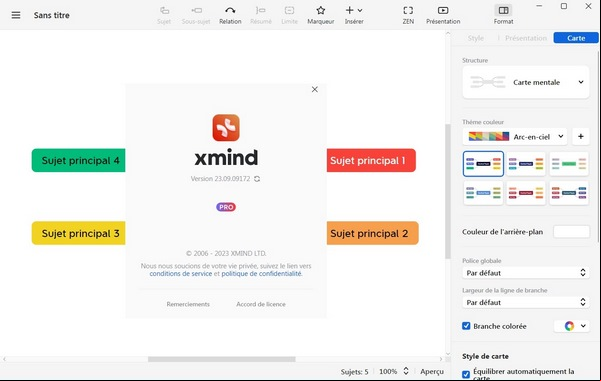This screenshot has height=381, width=601.
Task: Click the 100% zoom value
Action: [x=388, y=371]
